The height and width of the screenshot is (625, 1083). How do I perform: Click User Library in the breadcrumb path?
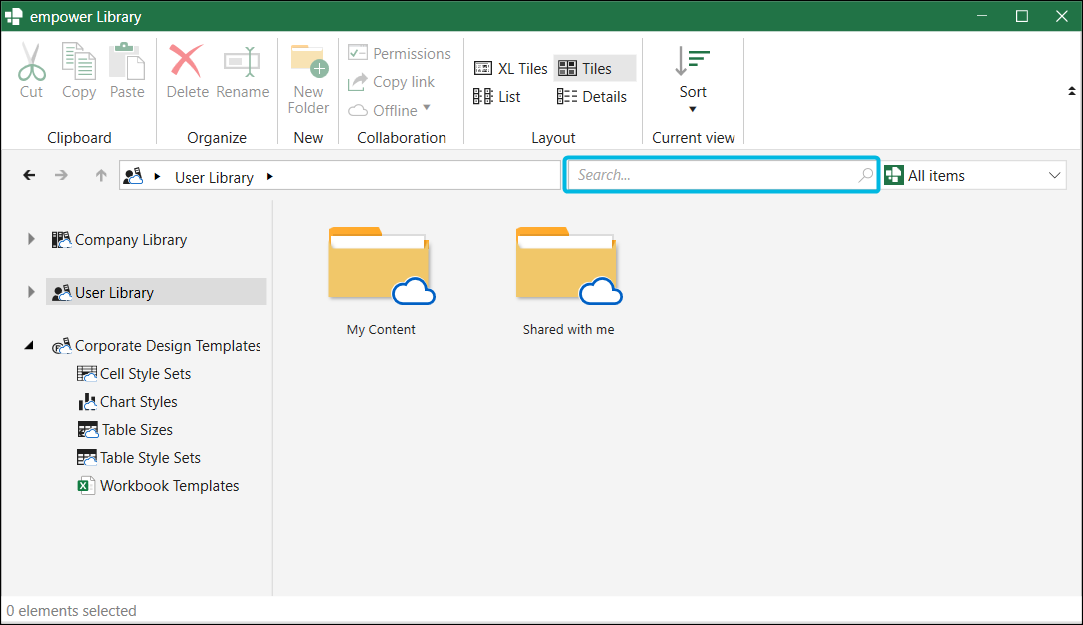click(214, 177)
